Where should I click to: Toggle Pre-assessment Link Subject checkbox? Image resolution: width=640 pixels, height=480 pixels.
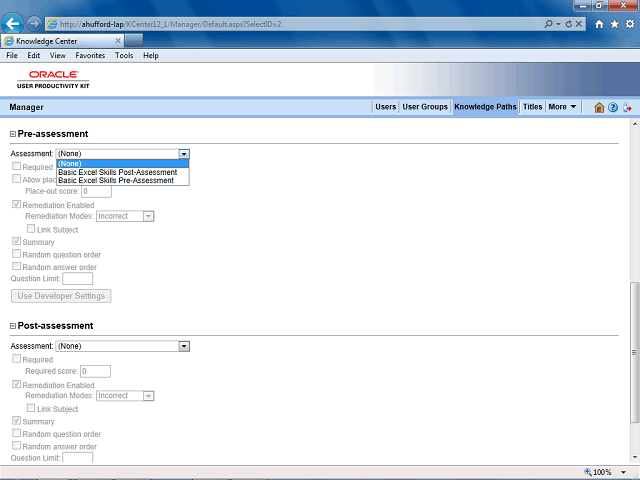click(31, 229)
